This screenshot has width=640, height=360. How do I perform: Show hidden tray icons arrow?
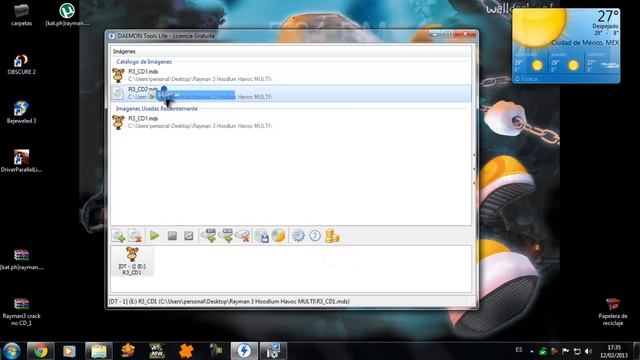(531, 351)
